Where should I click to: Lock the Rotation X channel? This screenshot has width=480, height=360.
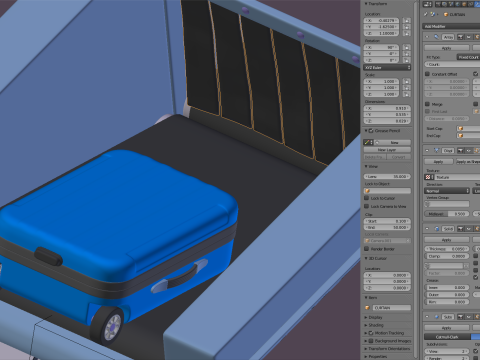(406, 47)
